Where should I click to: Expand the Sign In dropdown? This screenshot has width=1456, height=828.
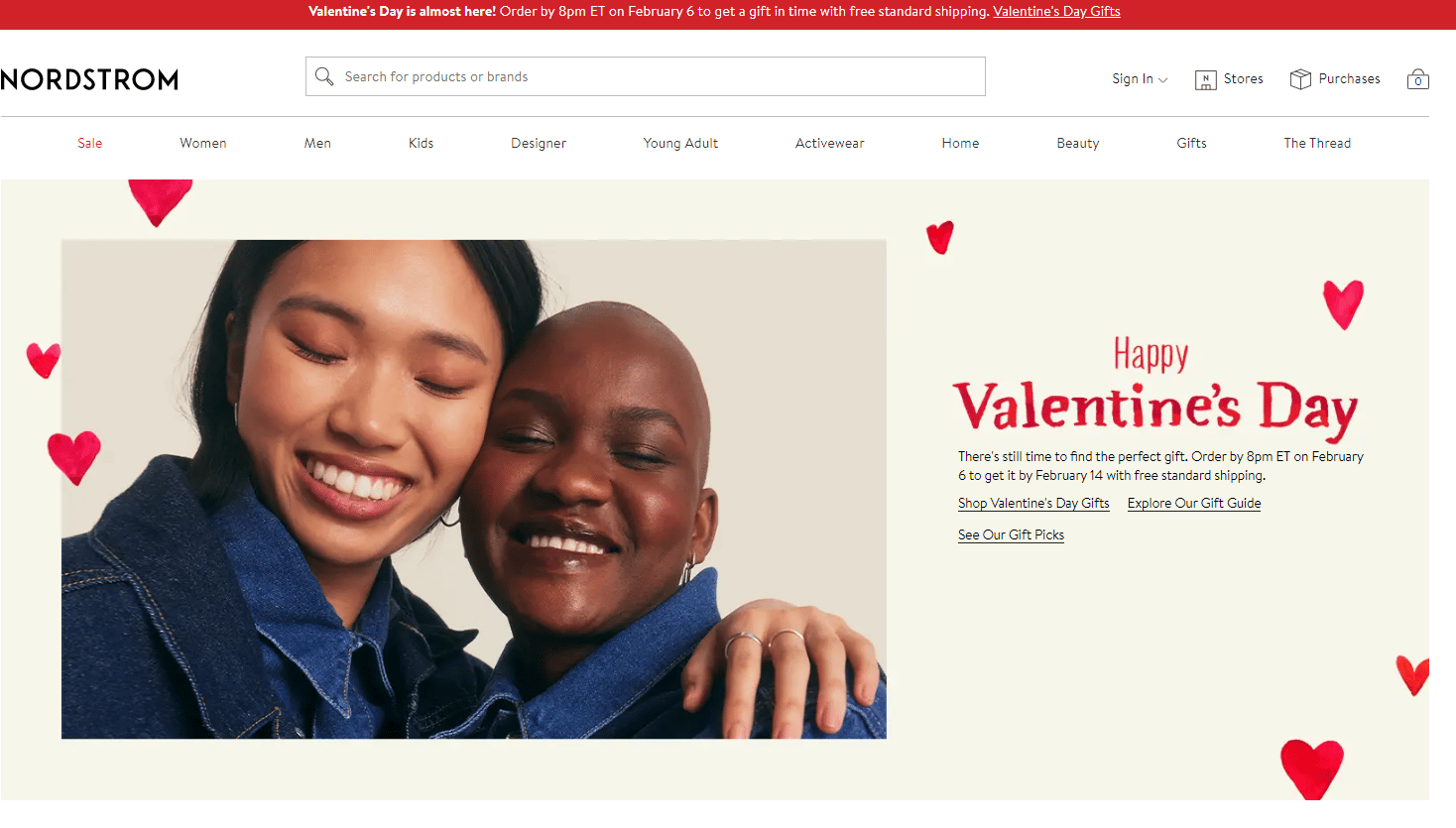click(x=1140, y=79)
